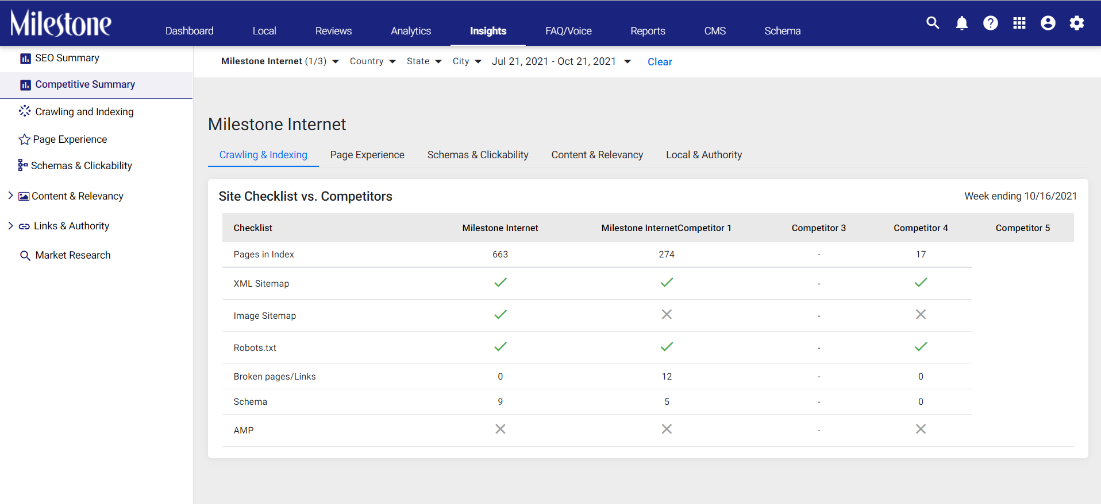Open the apps grid icon
The height and width of the screenshot is (504, 1101).
[1020, 23]
